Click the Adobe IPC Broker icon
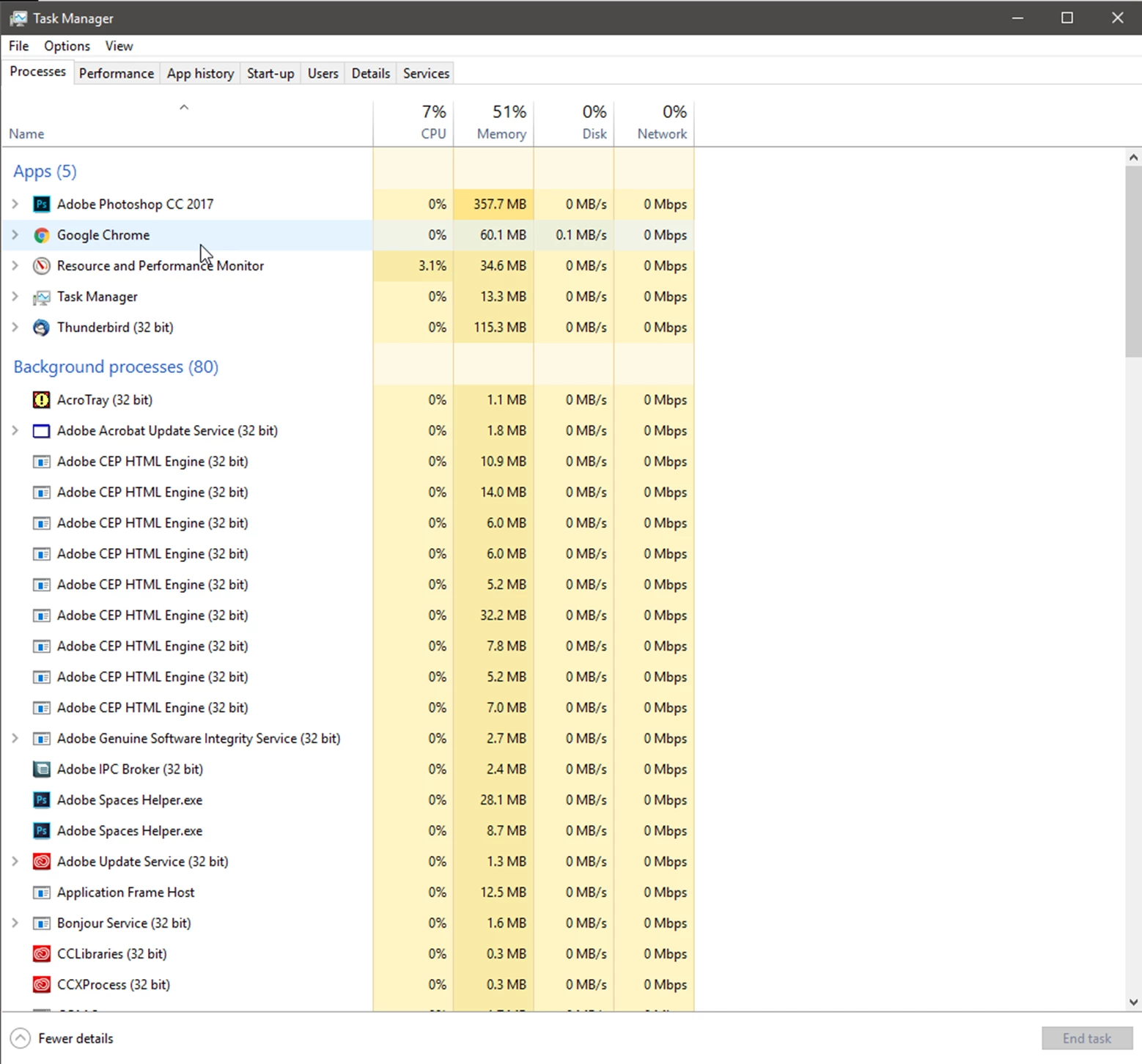The height and width of the screenshot is (1064, 1142). tap(42, 769)
